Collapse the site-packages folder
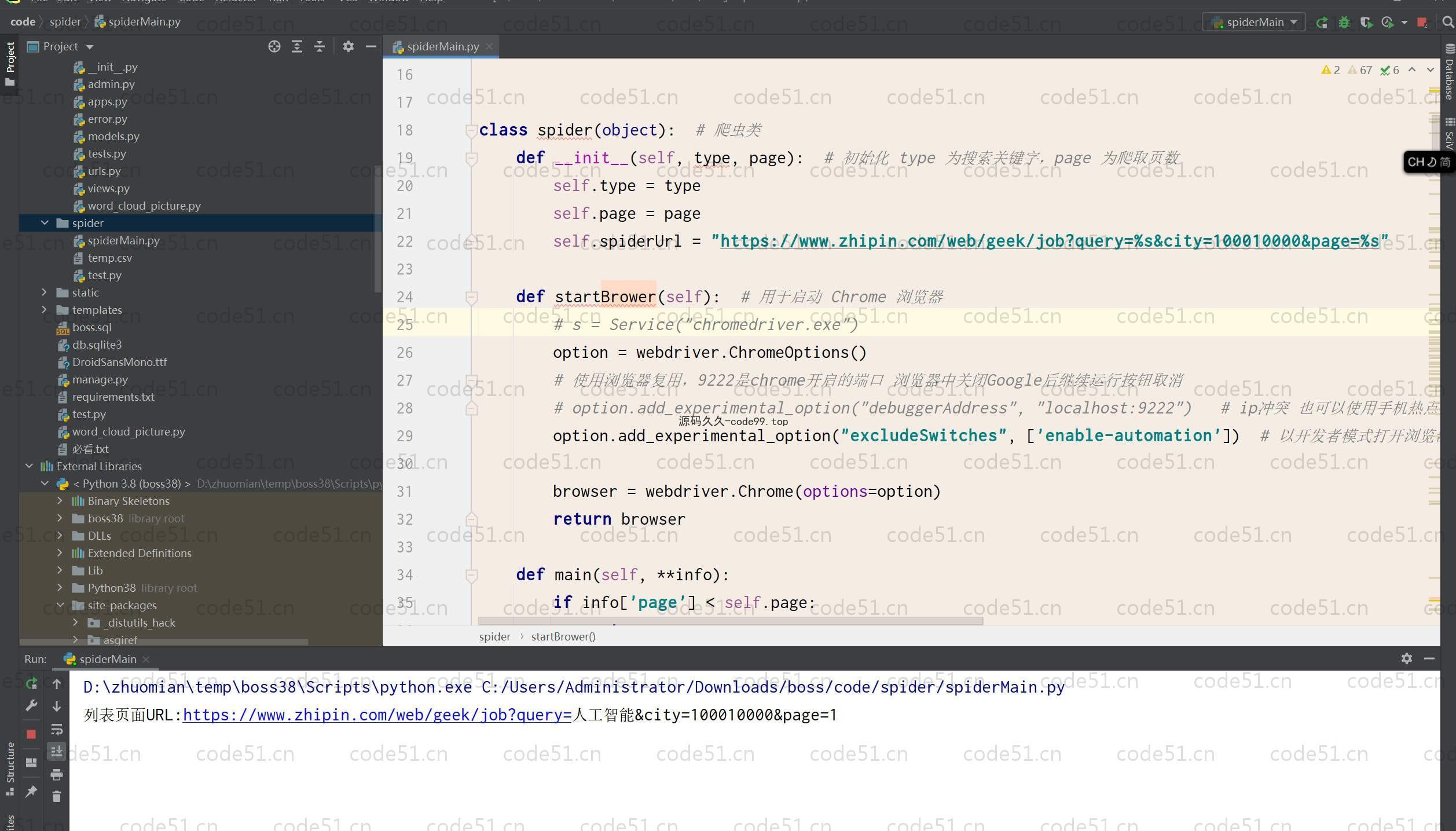This screenshot has width=1456, height=831. click(x=60, y=605)
